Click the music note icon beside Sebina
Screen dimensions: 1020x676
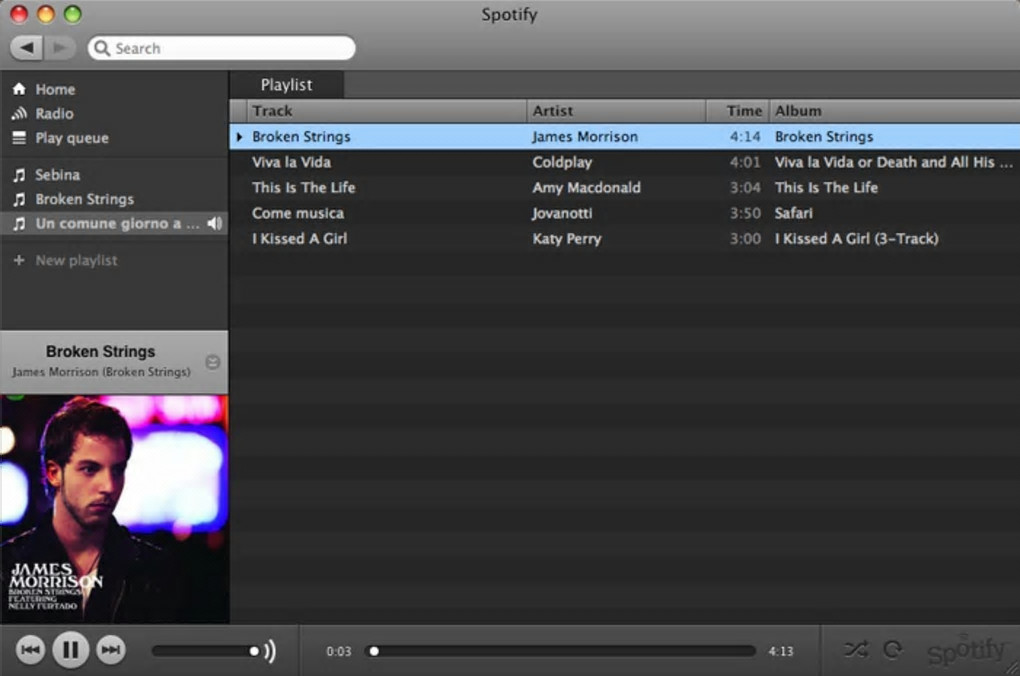tap(20, 174)
